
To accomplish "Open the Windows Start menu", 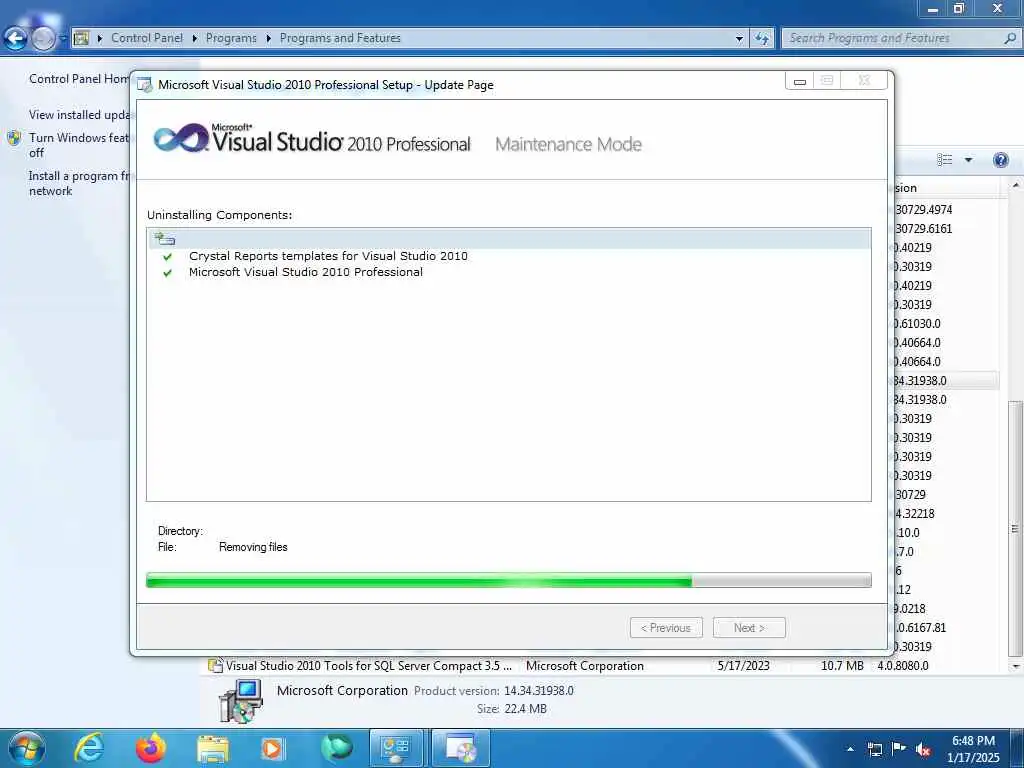I will pos(26,748).
